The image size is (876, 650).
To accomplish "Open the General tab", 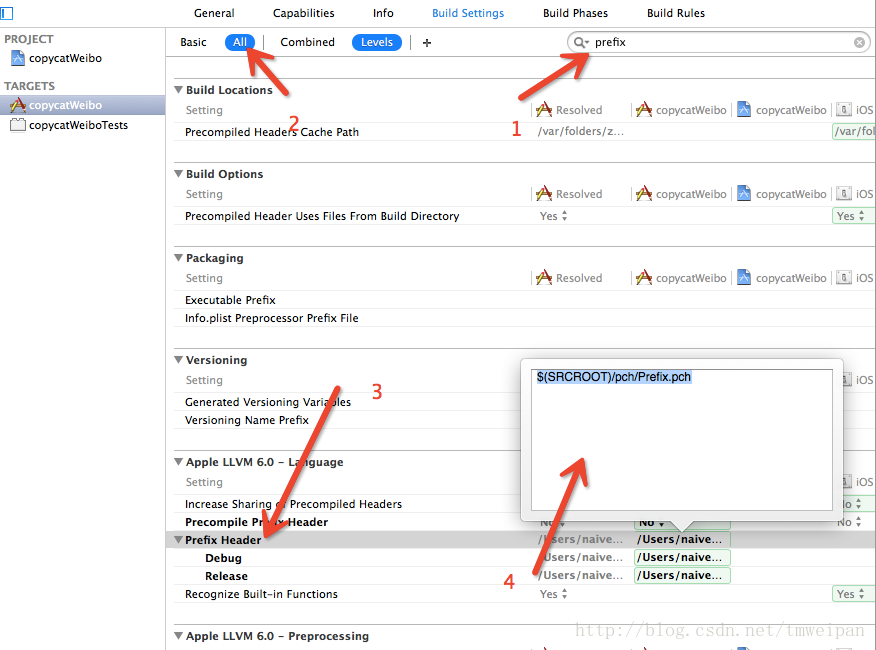I will pyautogui.click(x=214, y=13).
